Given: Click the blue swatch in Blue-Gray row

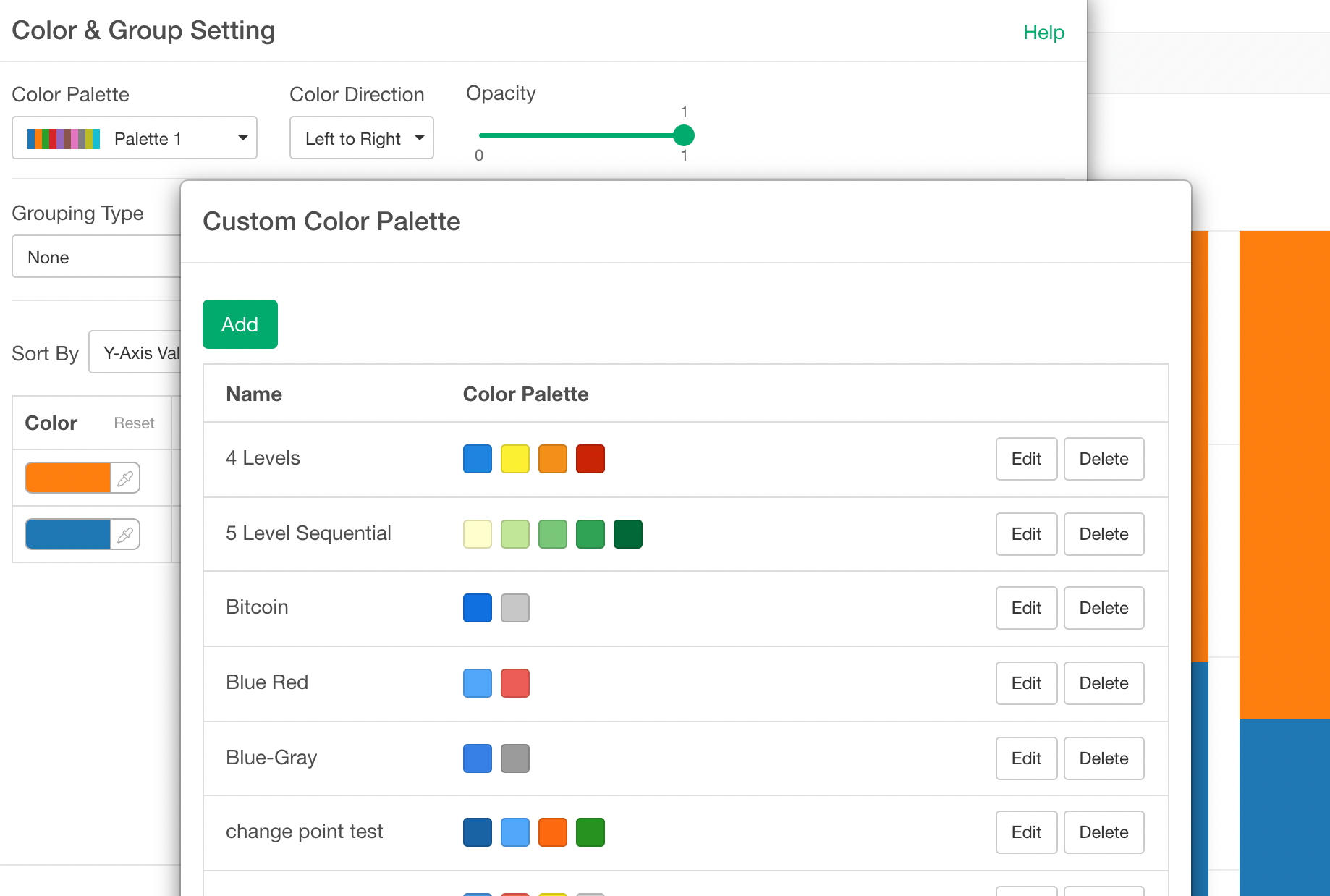Looking at the screenshot, I should [x=478, y=758].
